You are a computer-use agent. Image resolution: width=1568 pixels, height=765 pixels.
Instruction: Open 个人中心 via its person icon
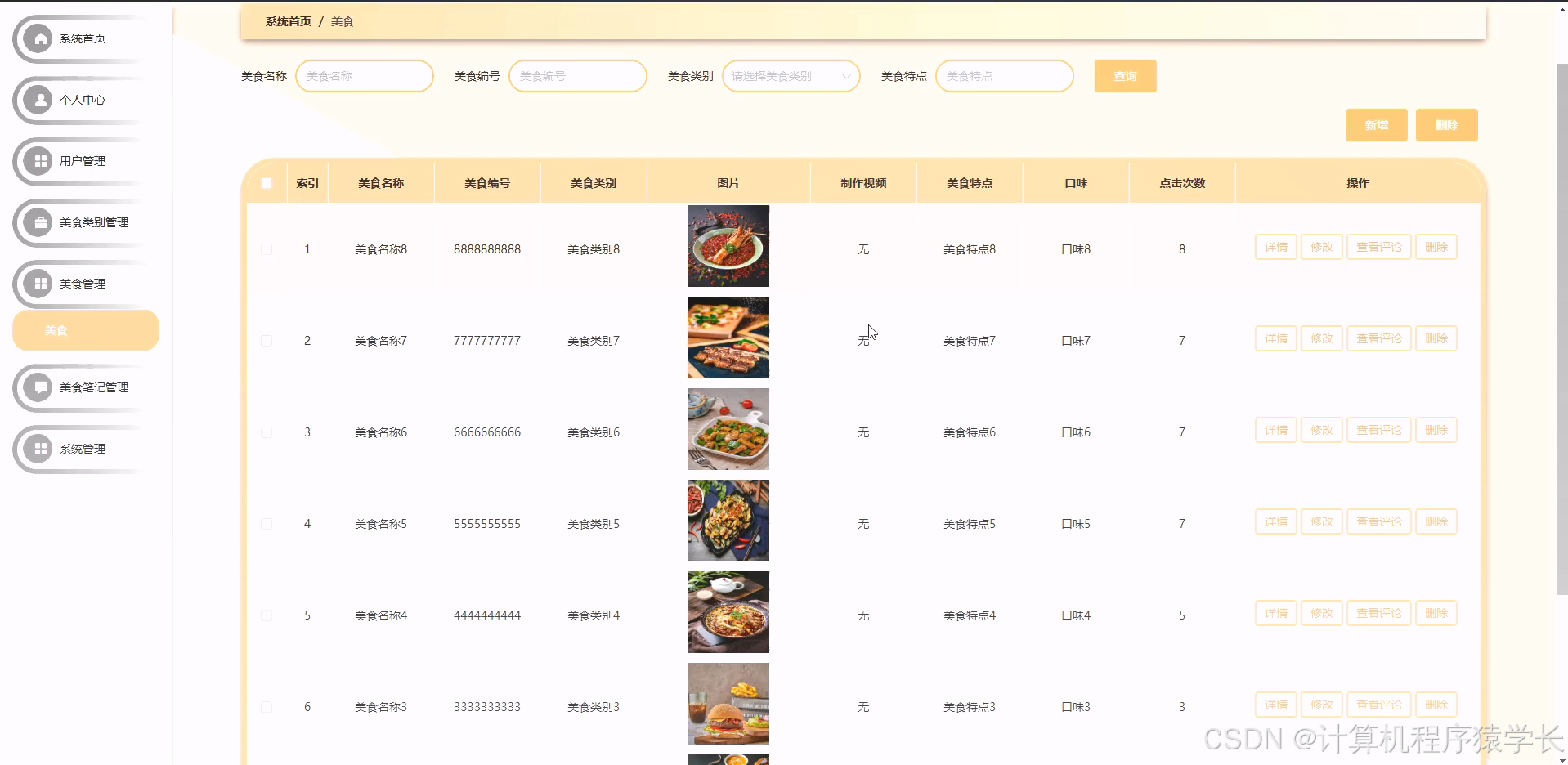[x=38, y=99]
